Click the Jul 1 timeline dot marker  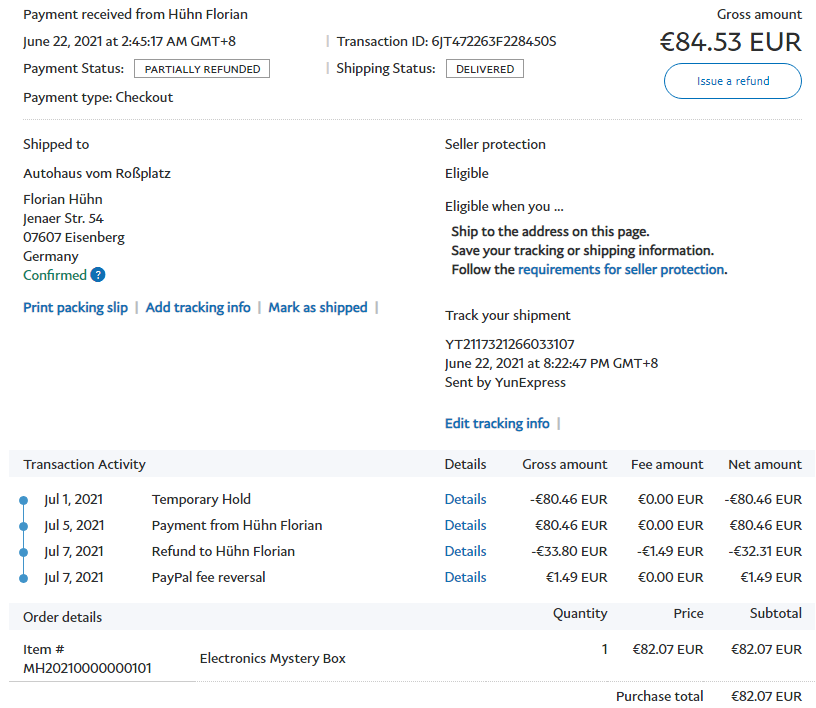click(x=23, y=500)
